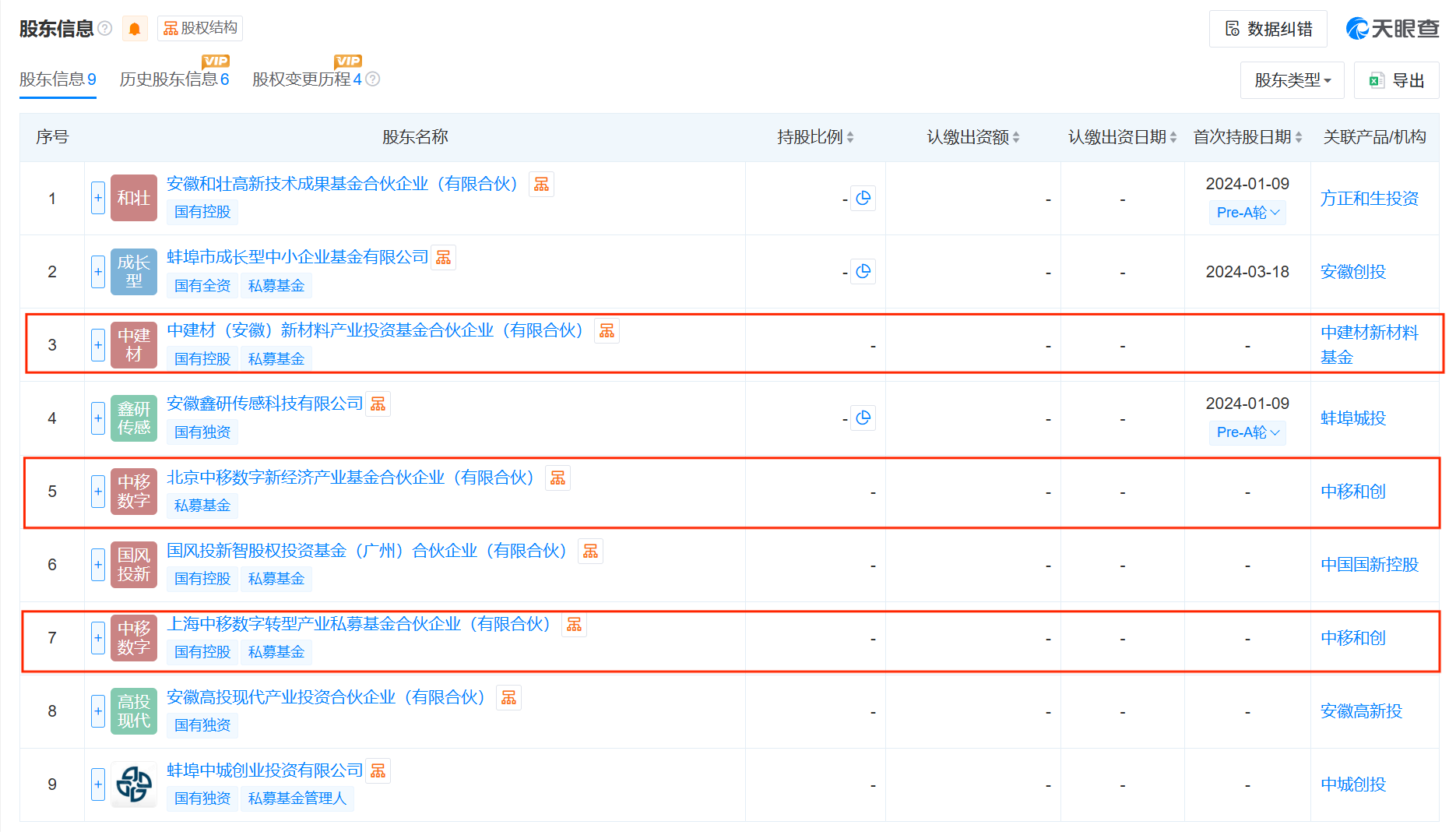Open equity structure icon for 安徽和壮高新技术成果基金
1456x832 pixels.
click(541, 184)
